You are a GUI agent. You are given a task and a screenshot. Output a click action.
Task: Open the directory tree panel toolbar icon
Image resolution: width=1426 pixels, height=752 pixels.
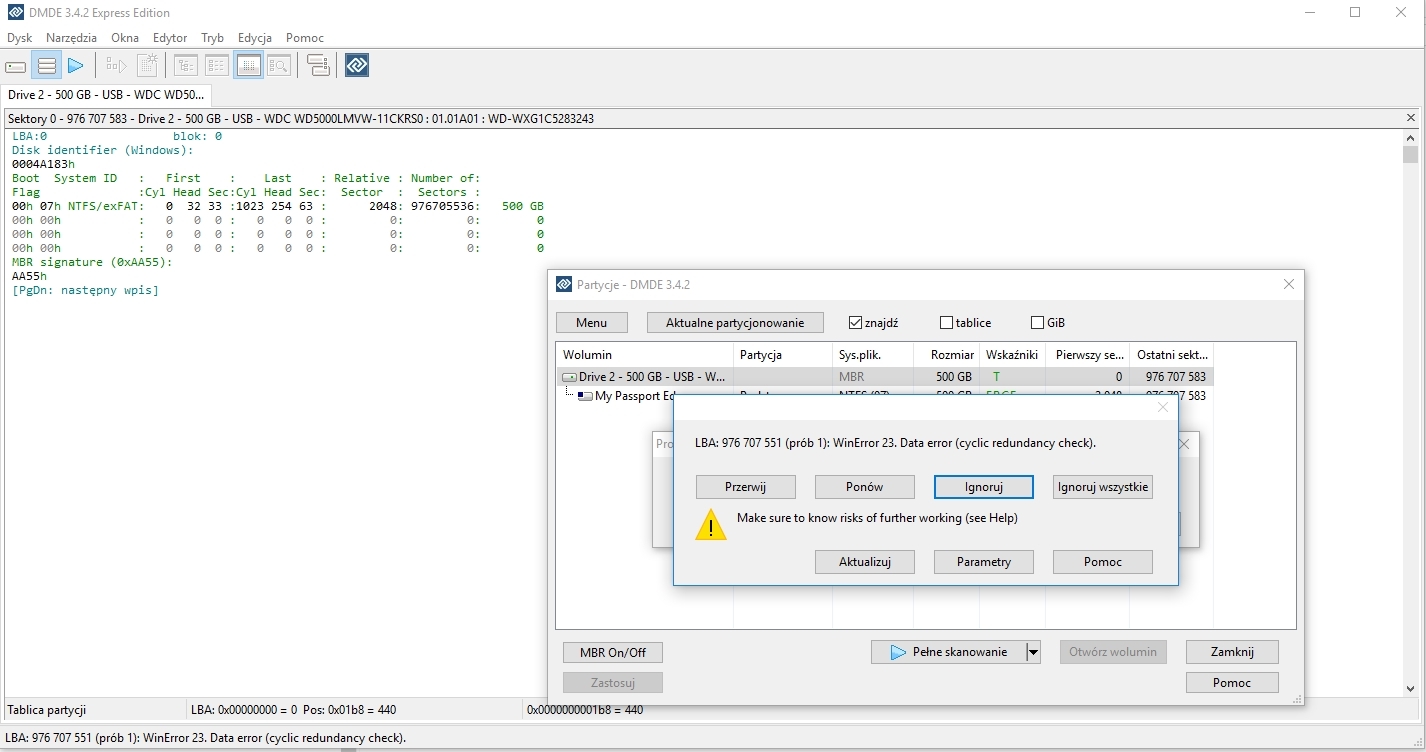click(x=186, y=66)
